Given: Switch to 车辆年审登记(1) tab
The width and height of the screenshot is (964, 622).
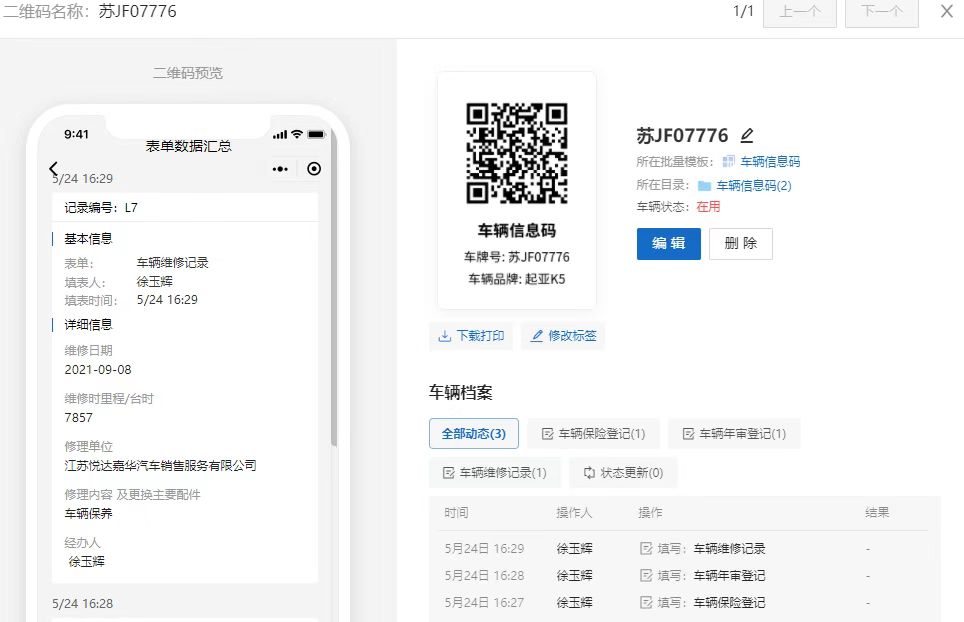Looking at the screenshot, I should click(x=734, y=434).
